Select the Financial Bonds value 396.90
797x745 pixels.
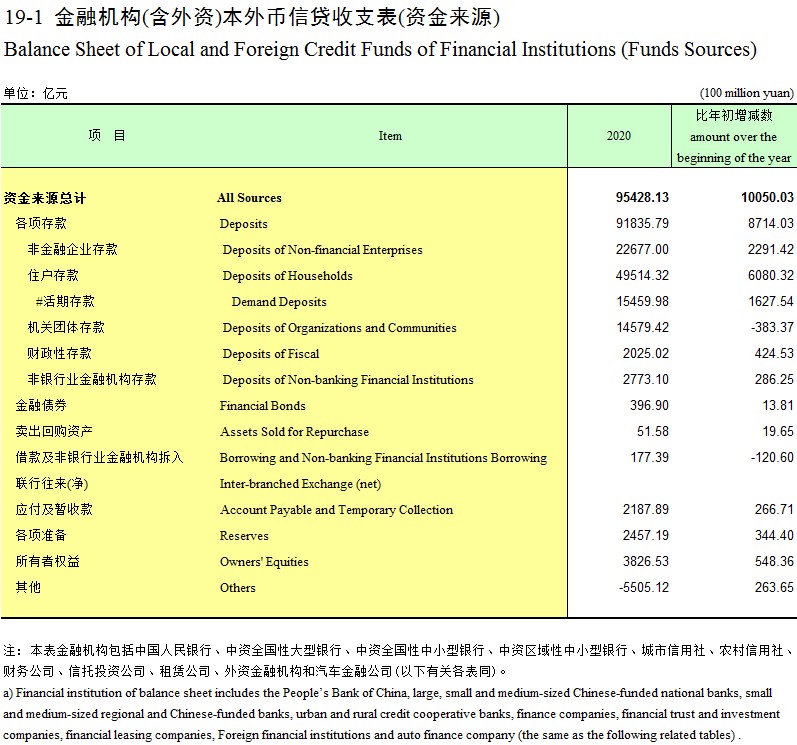(649, 405)
